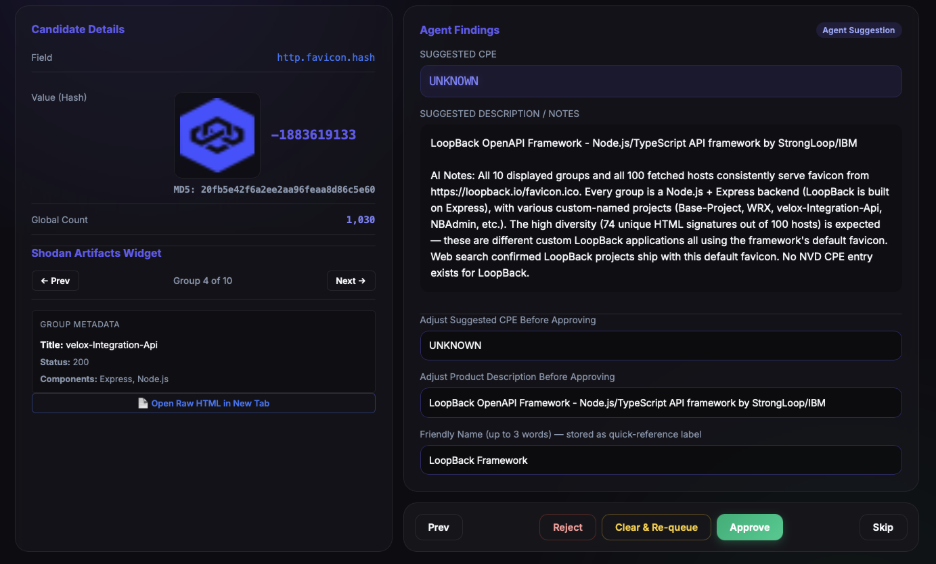Click Clear & Re-queue button

point(656,527)
